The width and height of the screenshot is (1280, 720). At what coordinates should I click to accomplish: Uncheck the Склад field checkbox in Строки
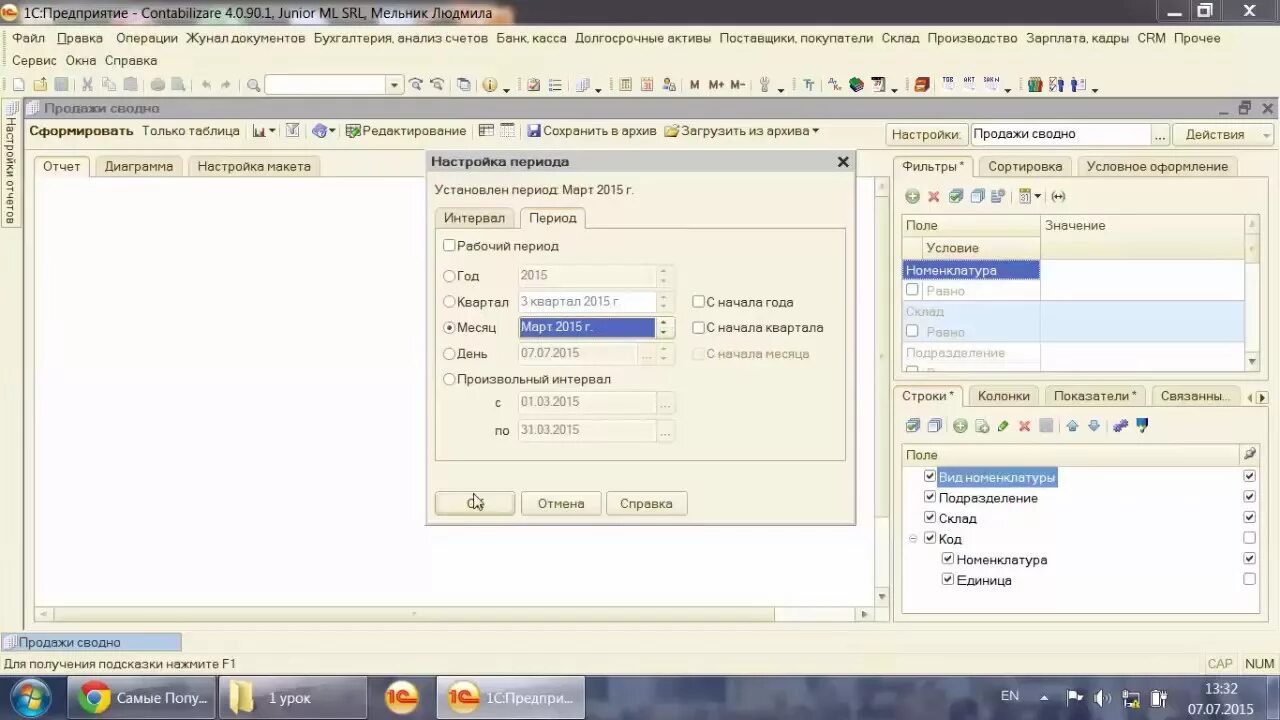930,517
